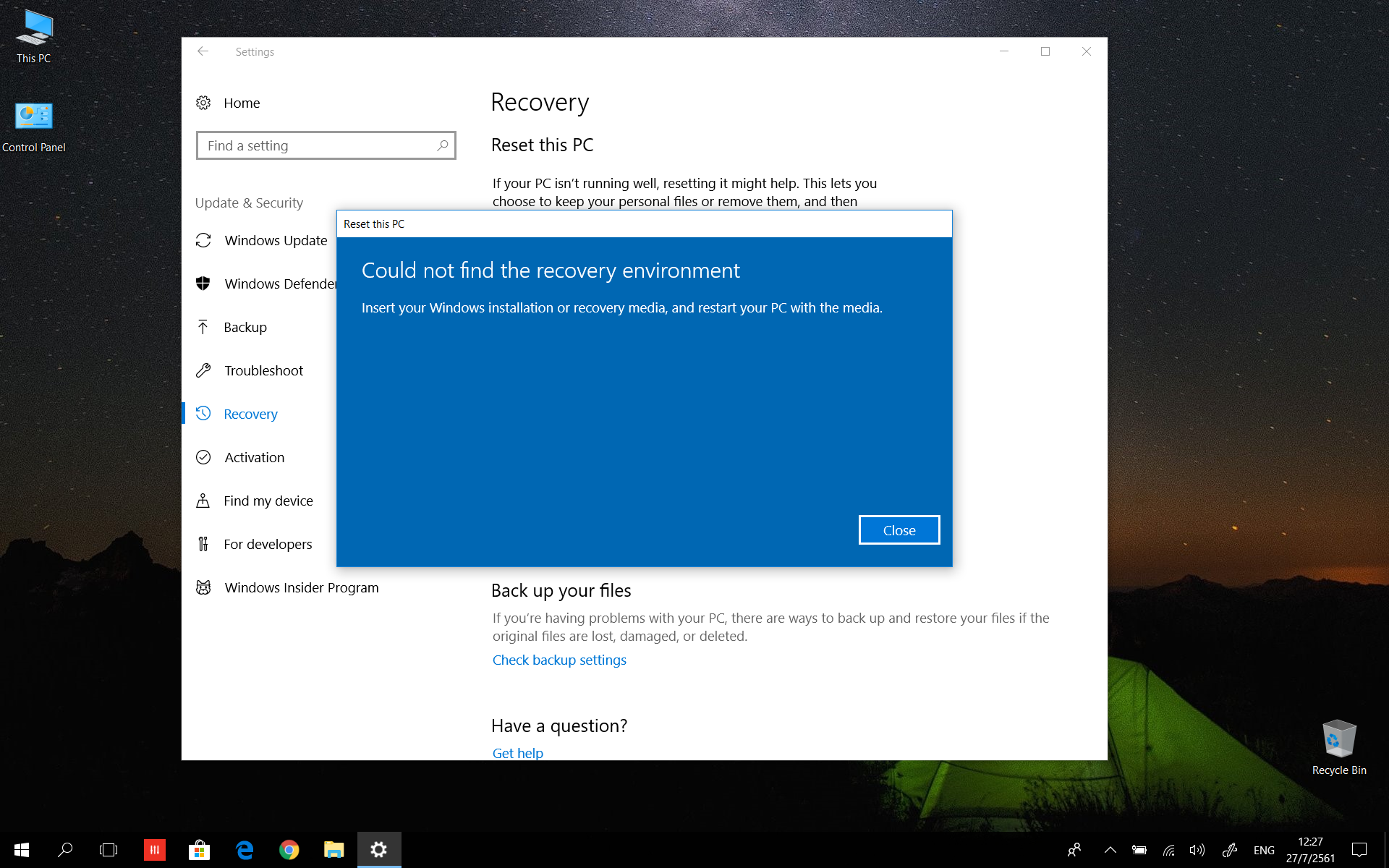Image resolution: width=1389 pixels, height=868 pixels.
Task: Click the search magnifier in Find a setting
Action: pos(442,145)
